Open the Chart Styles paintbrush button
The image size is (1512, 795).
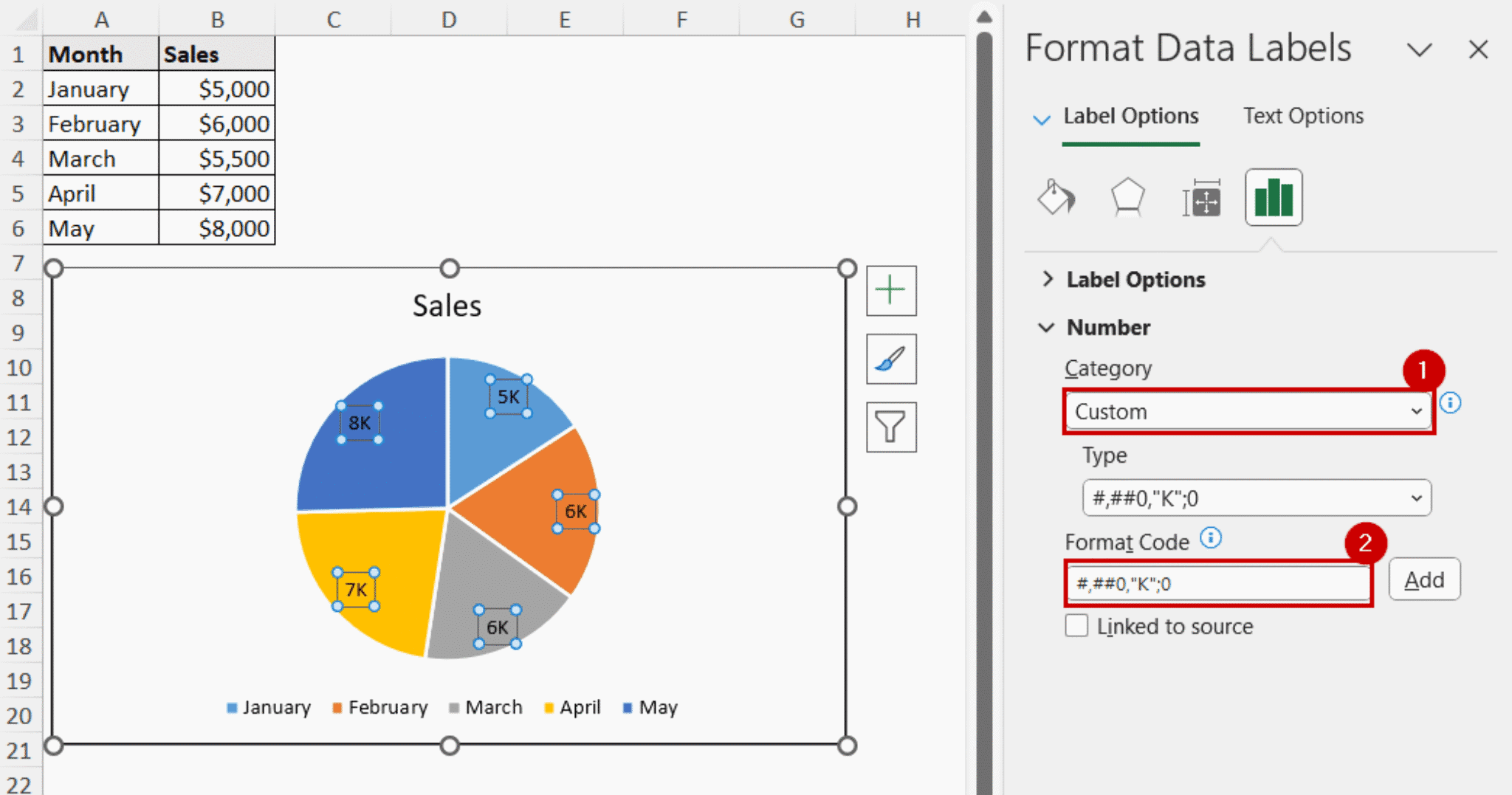click(x=891, y=359)
